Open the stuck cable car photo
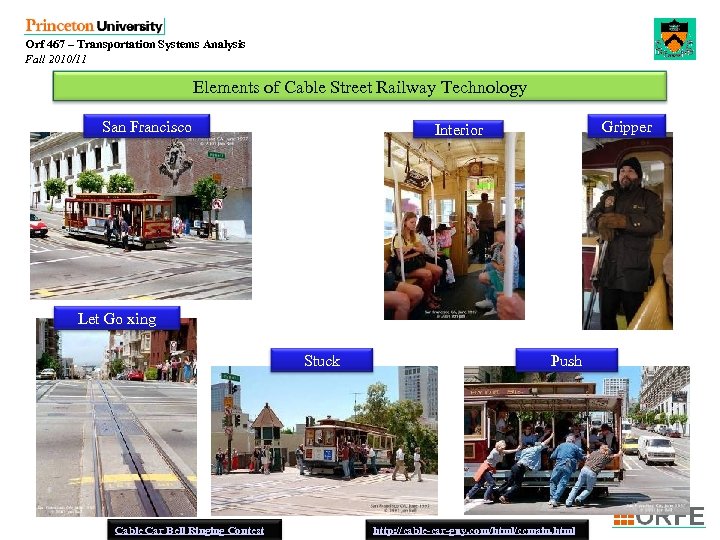 [324, 443]
